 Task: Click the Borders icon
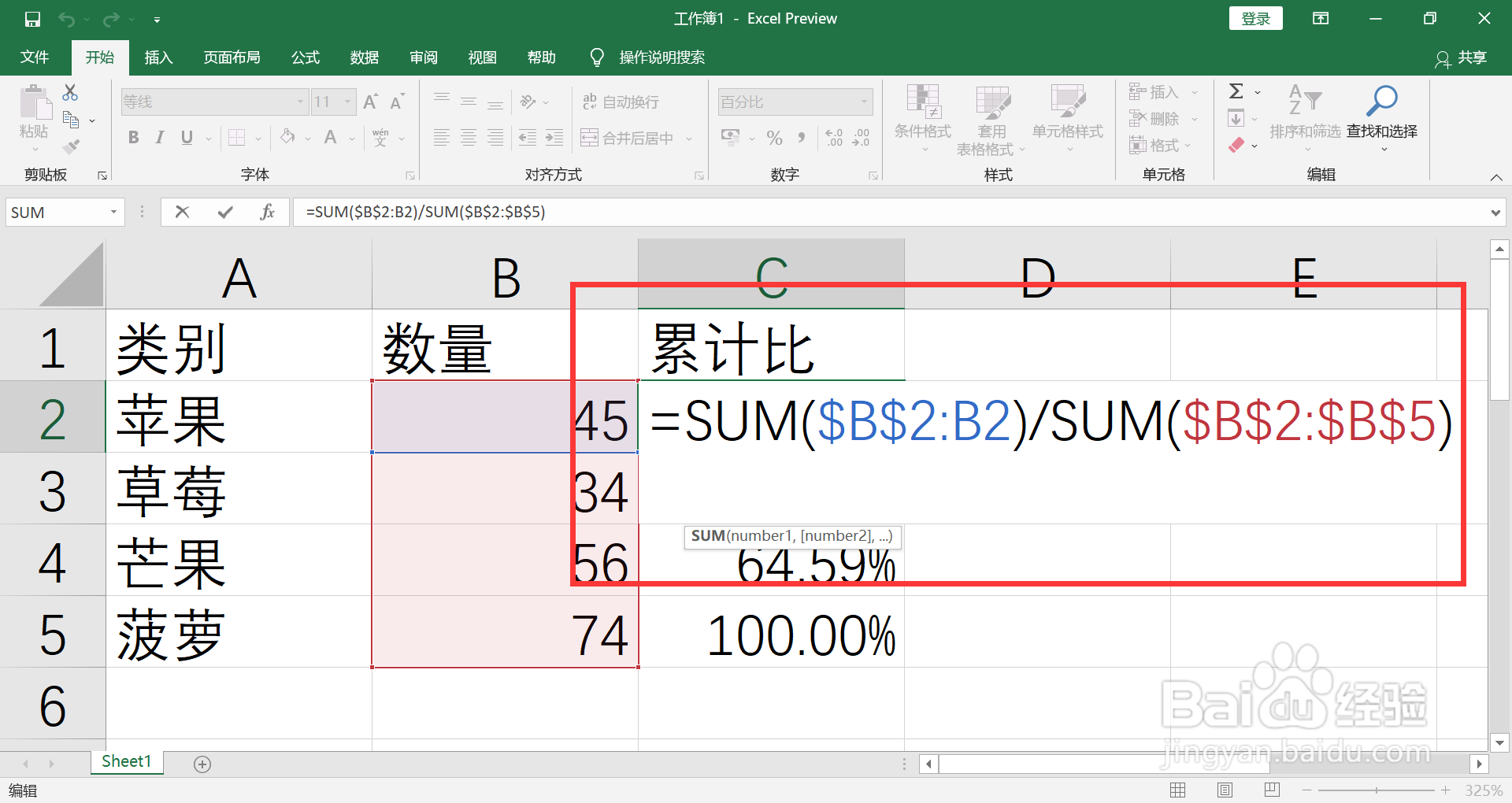click(236, 138)
